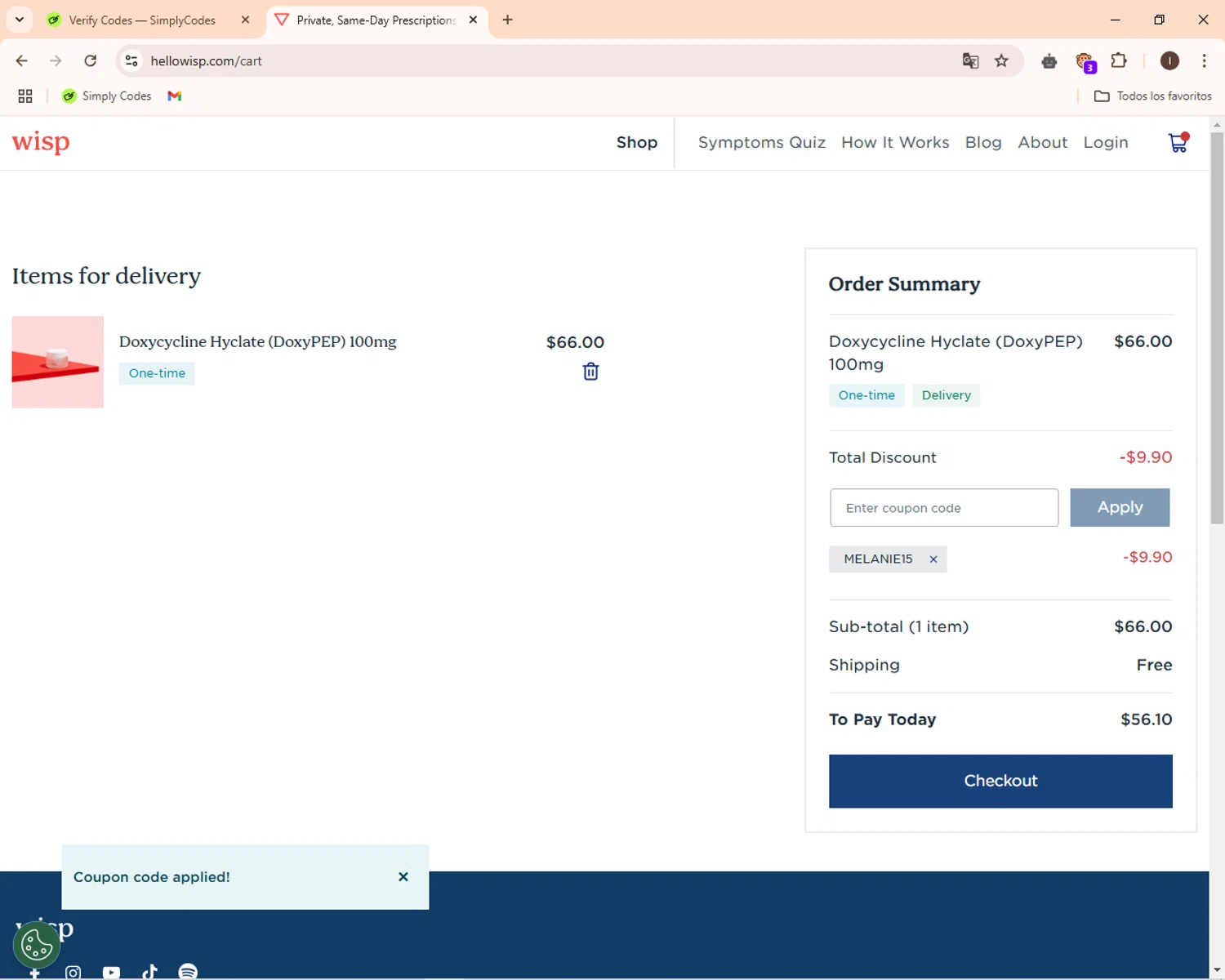Open wisp TikTok page from the footer
This screenshot has height=980, width=1225.
tap(149, 971)
